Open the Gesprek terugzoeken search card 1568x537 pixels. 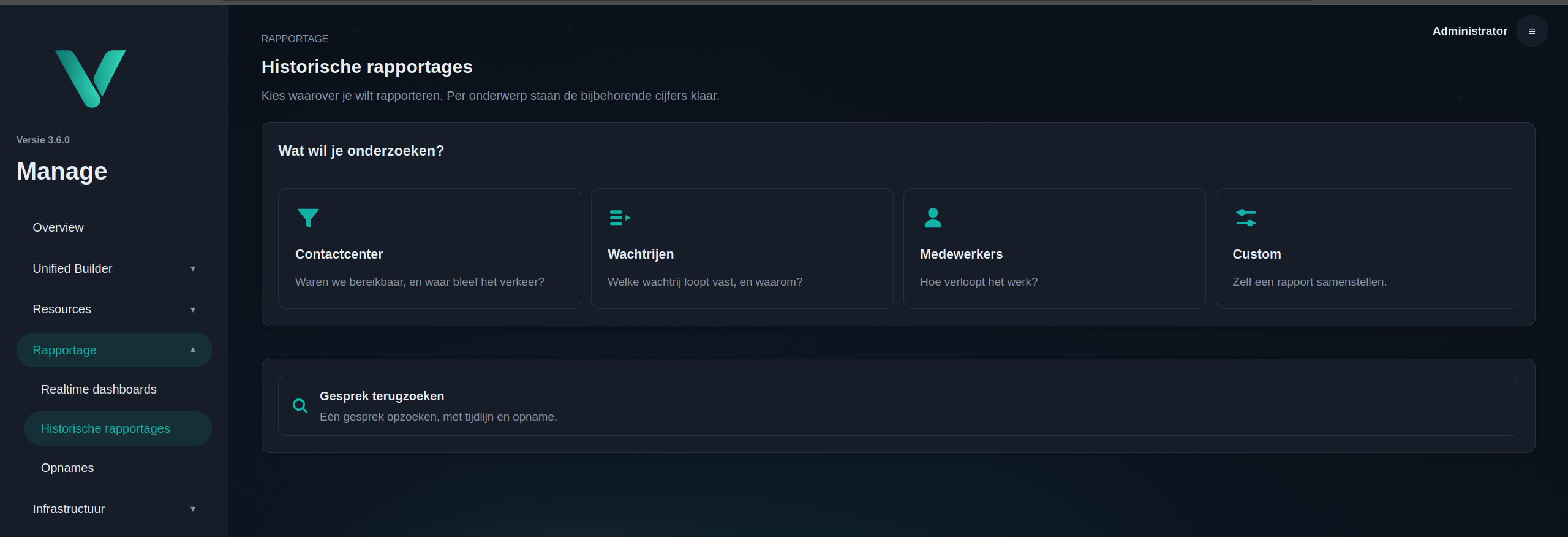pos(898,406)
